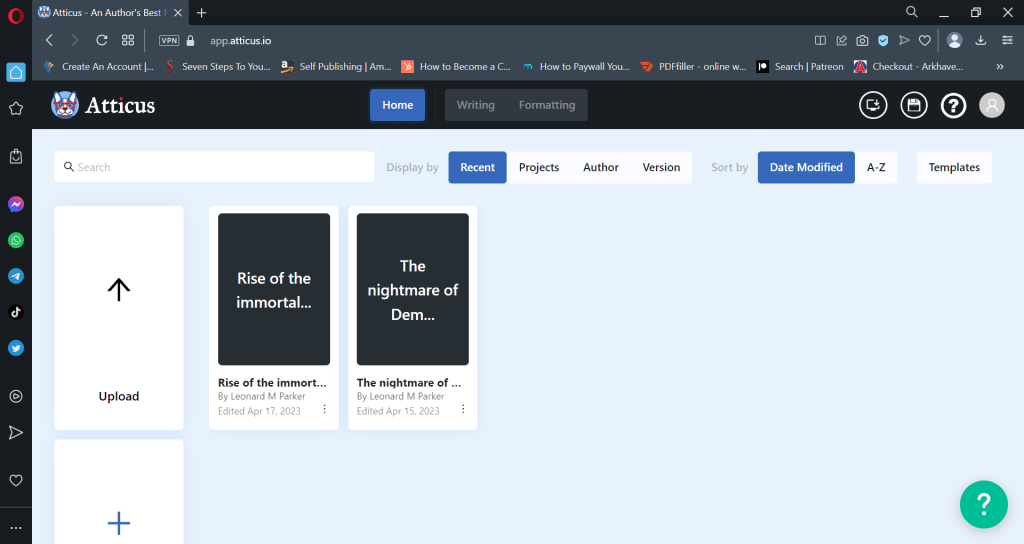Click the Upload book card
1024x544 pixels.
click(x=119, y=317)
